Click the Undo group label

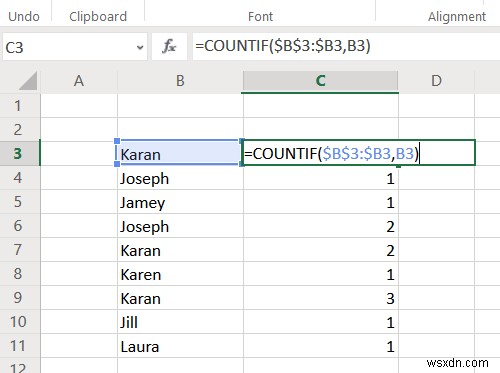(24, 17)
